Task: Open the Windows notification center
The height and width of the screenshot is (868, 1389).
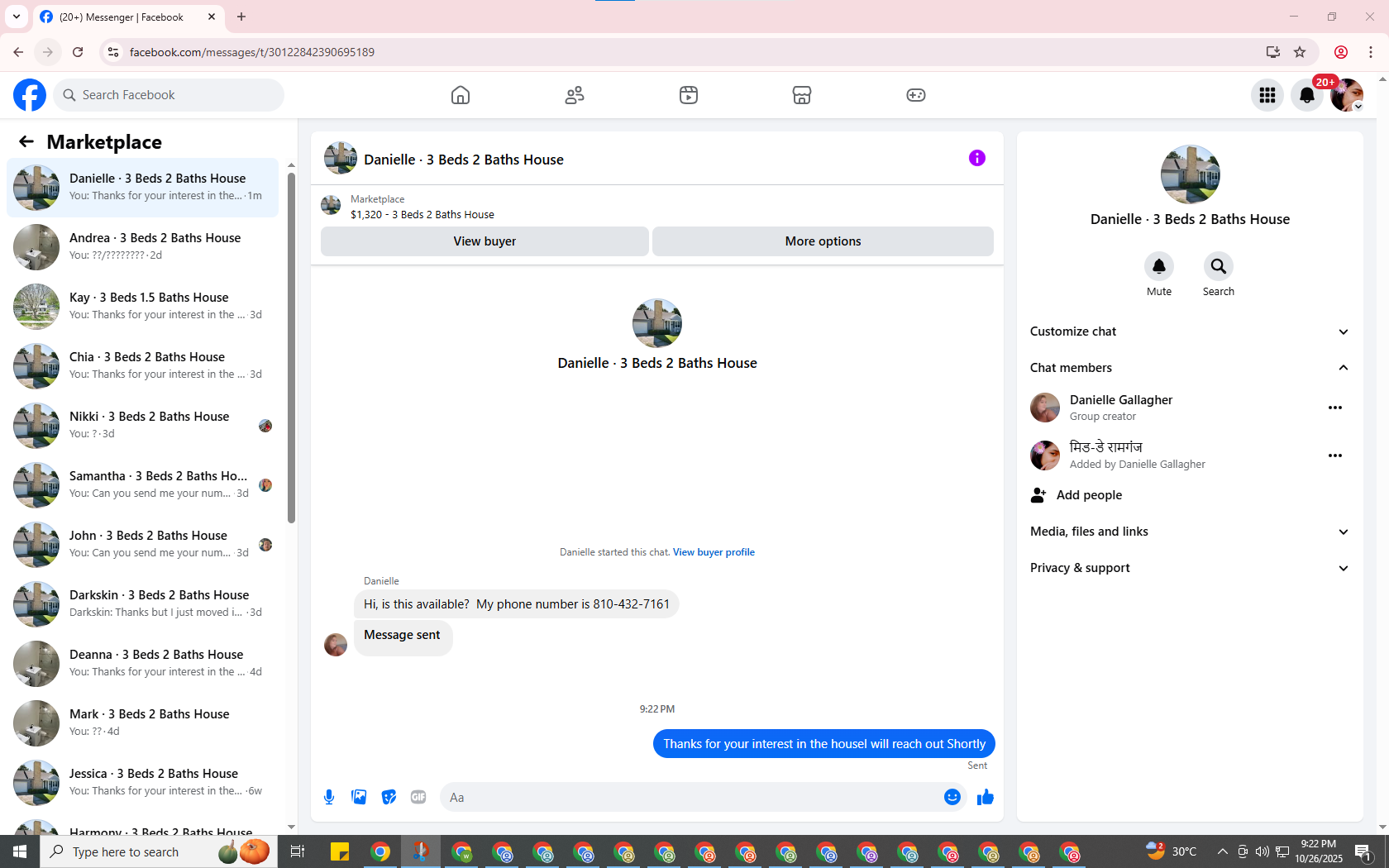Action: point(1364,851)
